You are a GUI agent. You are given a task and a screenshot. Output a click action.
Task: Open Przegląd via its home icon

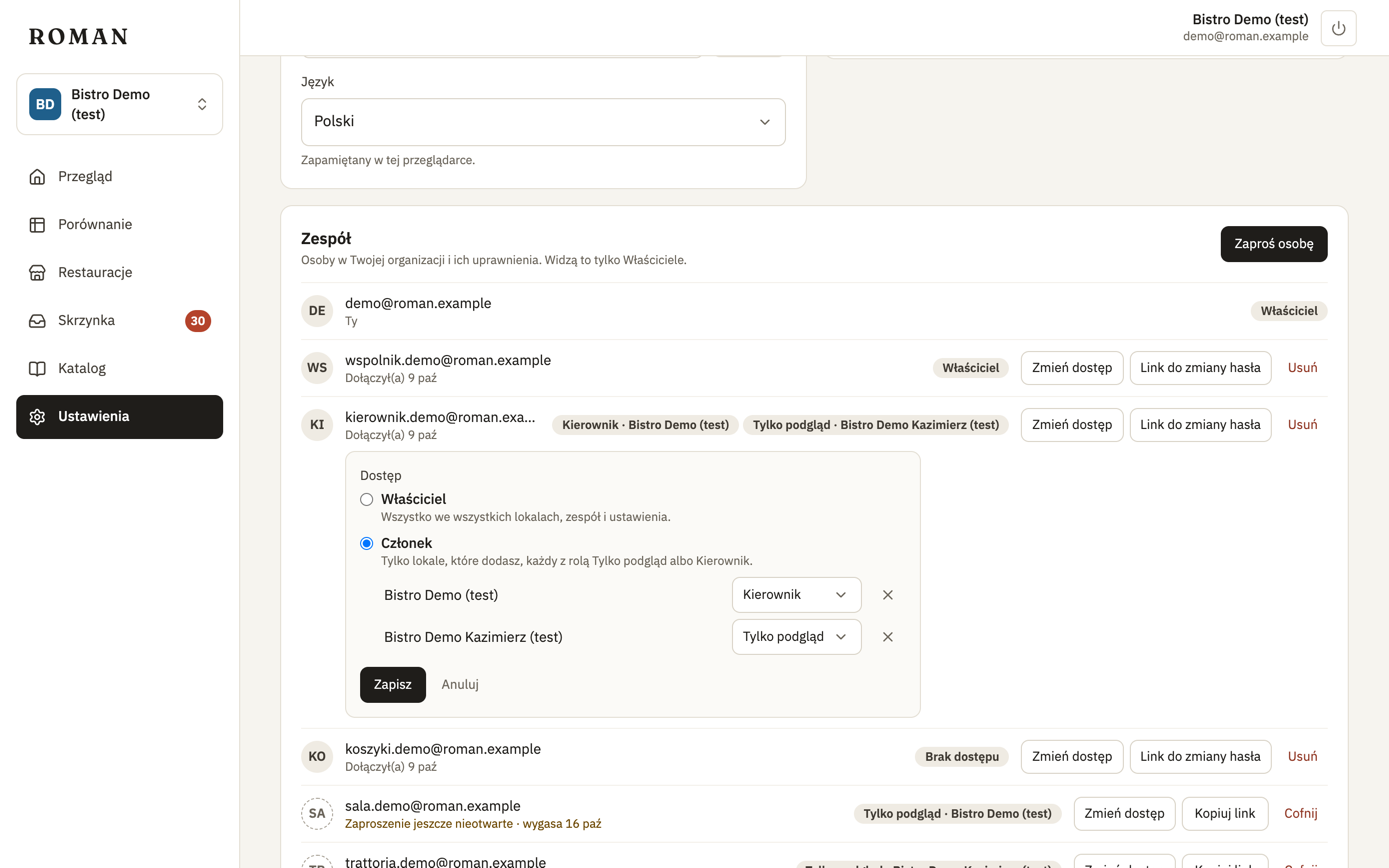[x=37, y=177]
